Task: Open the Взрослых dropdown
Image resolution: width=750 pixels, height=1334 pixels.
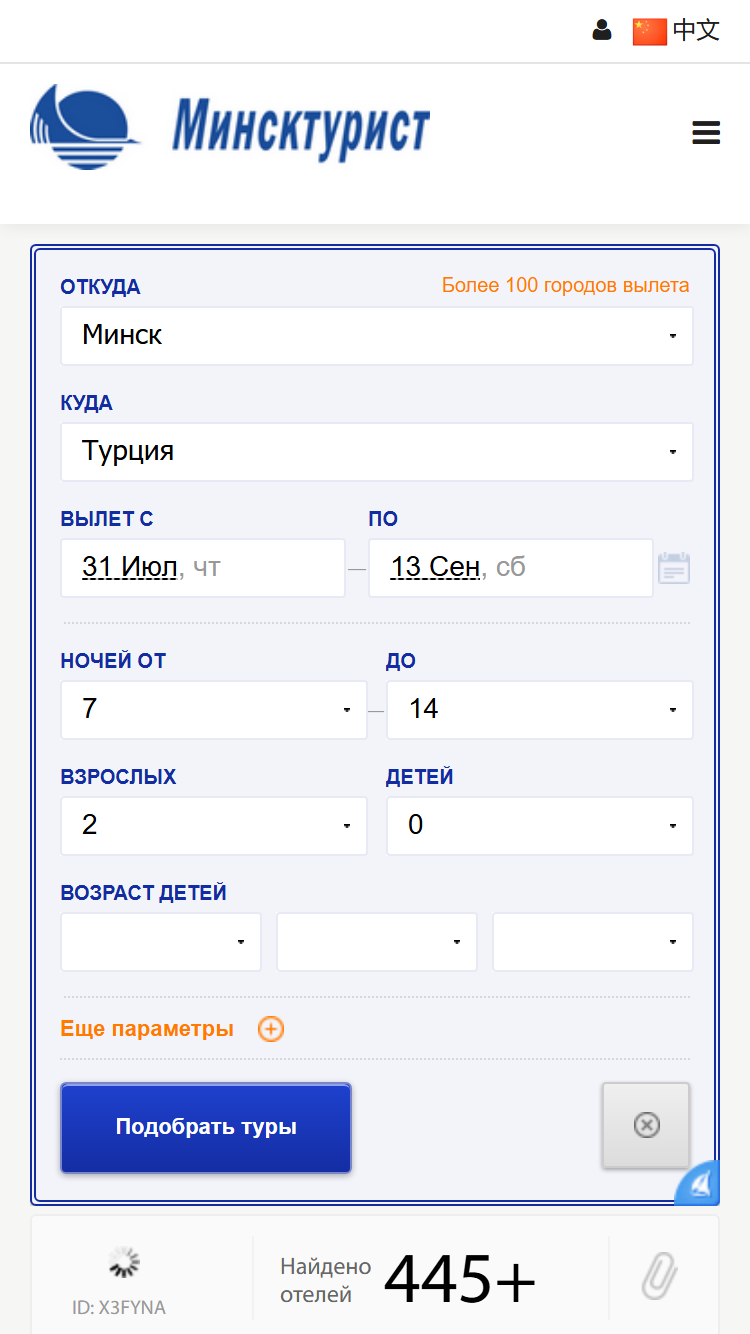Action: (214, 826)
